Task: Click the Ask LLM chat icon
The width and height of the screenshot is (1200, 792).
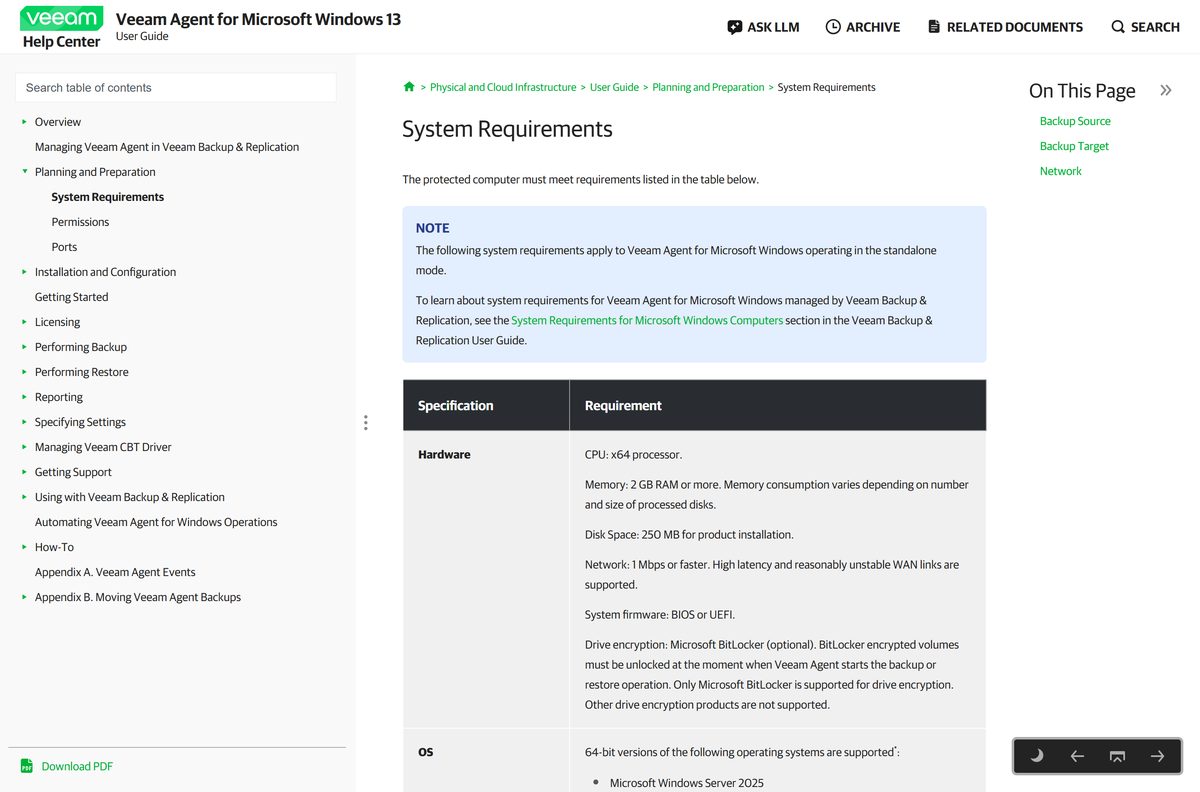Action: click(735, 27)
